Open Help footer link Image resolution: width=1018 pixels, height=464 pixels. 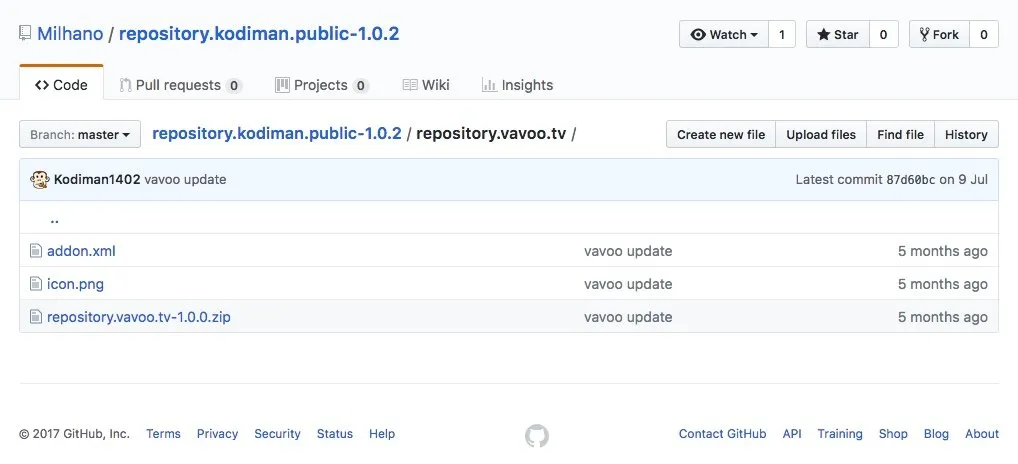(382, 433)
